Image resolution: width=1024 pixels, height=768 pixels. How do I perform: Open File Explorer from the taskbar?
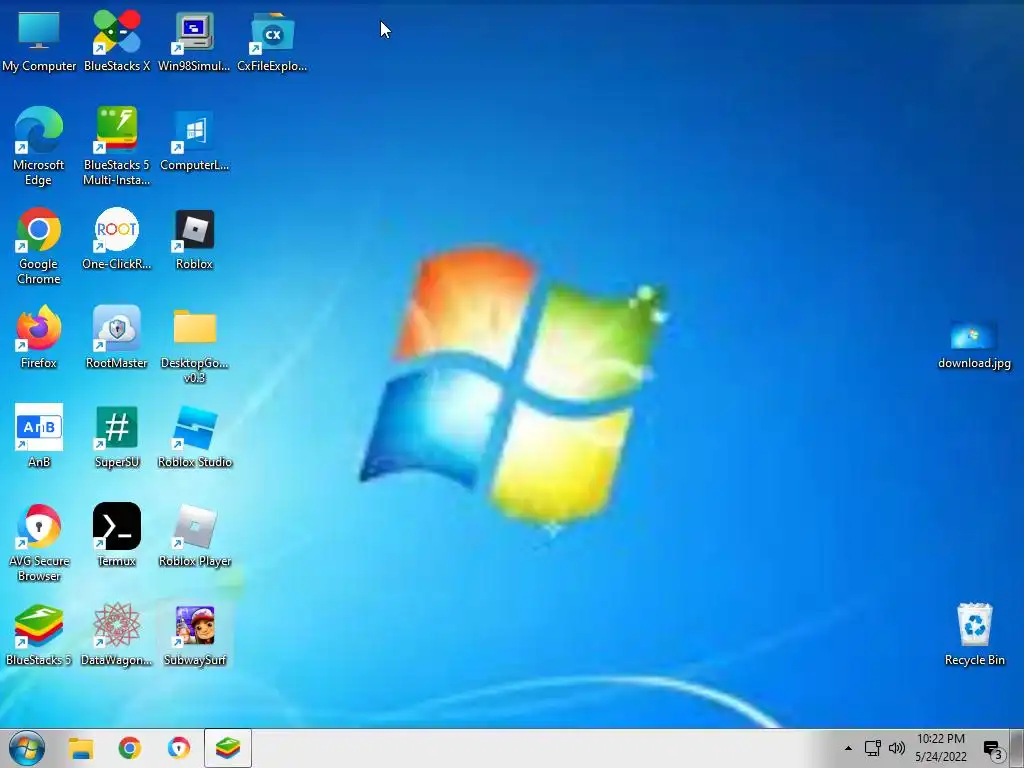click(x=81, y=748)
